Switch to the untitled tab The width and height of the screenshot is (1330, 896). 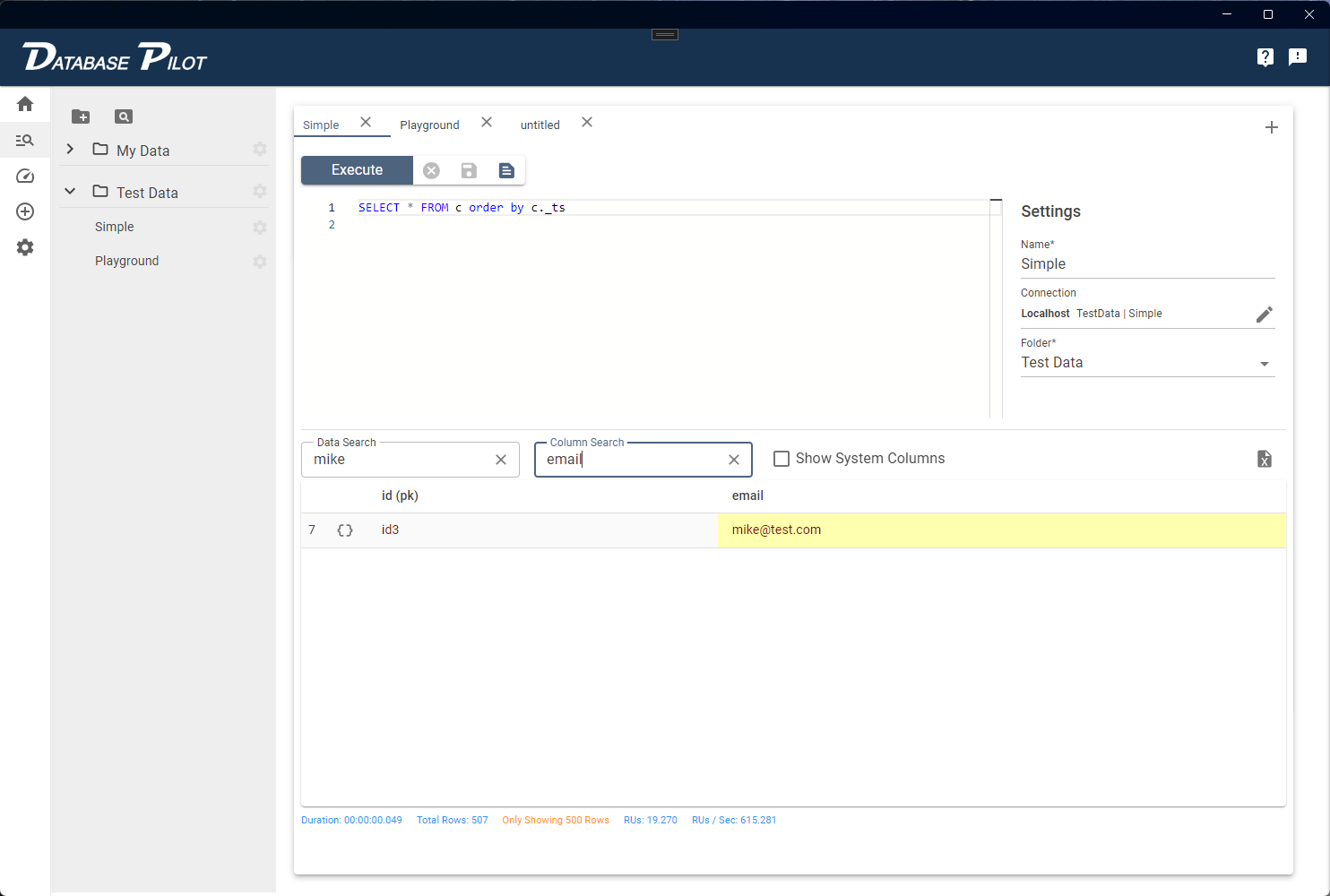click(540, 125)
